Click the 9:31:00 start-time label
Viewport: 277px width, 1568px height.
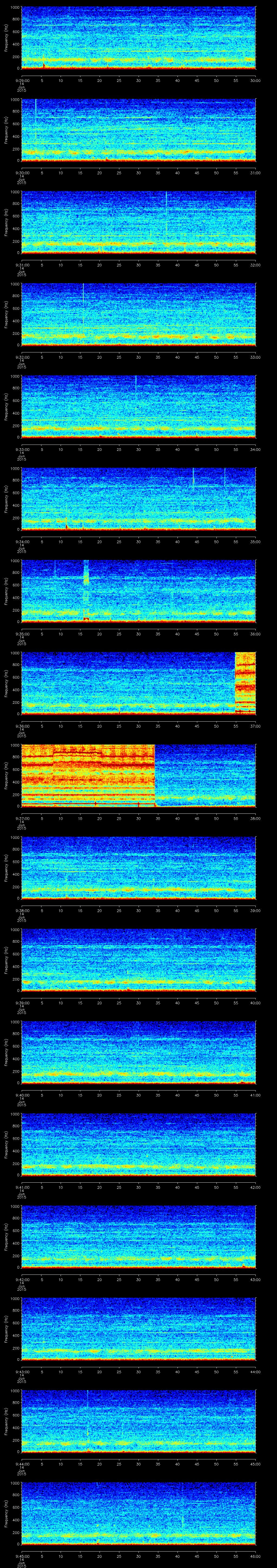pos(22,265)
